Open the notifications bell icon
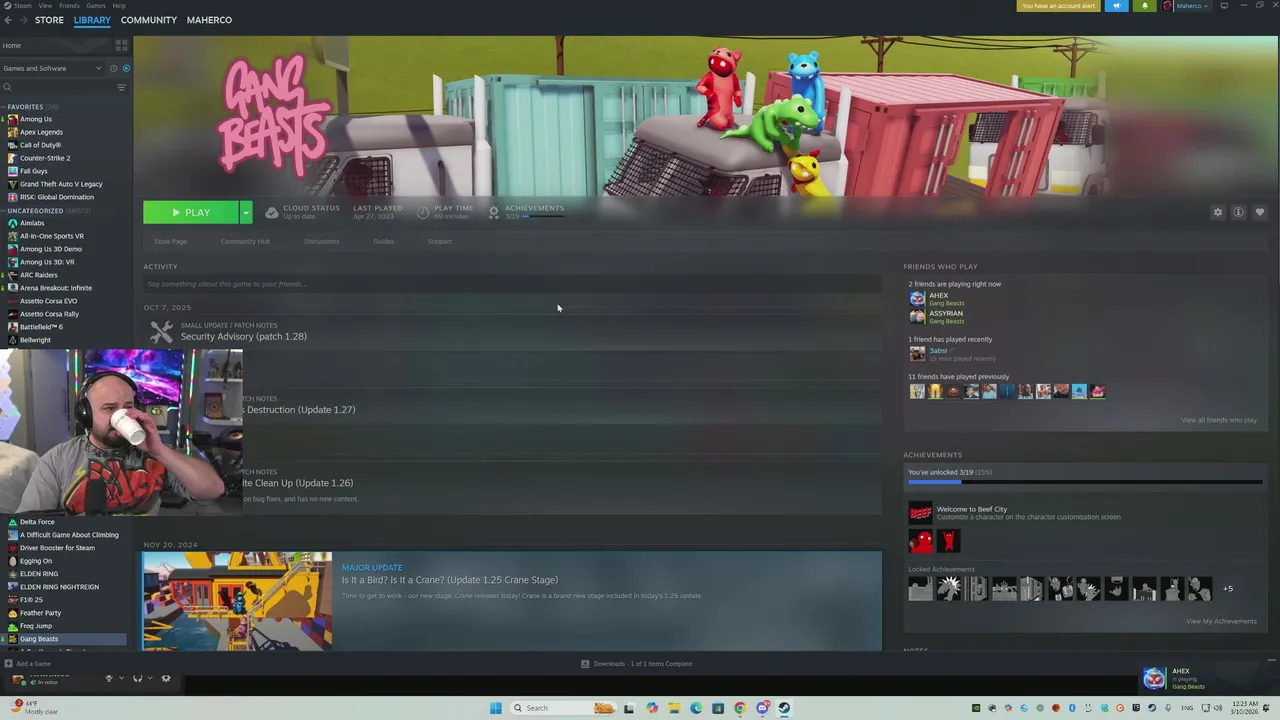Viewport: 1280px width, 720px height. (1144, 6)
